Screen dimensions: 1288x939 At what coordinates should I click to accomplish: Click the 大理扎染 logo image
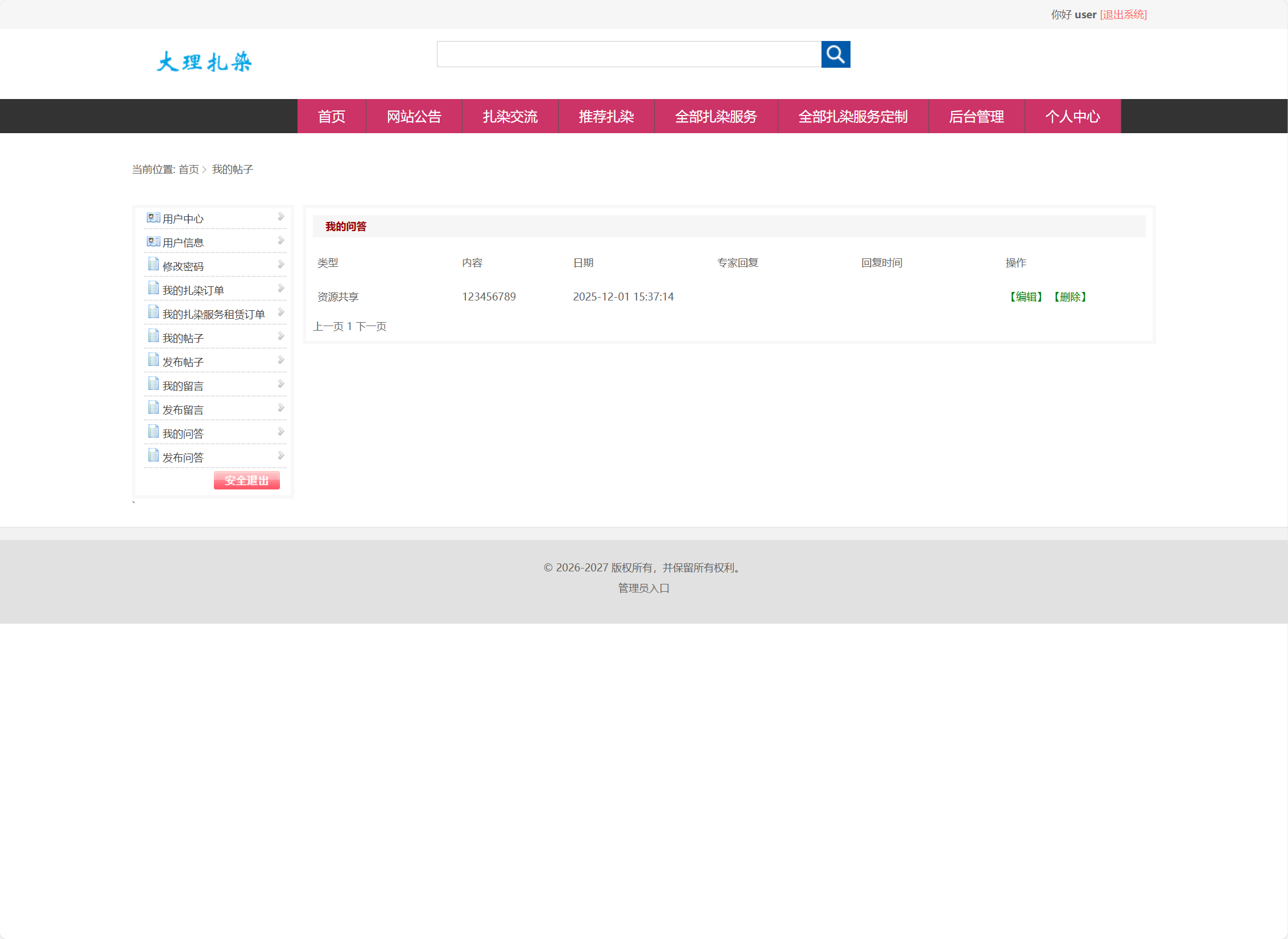point(204,61)
